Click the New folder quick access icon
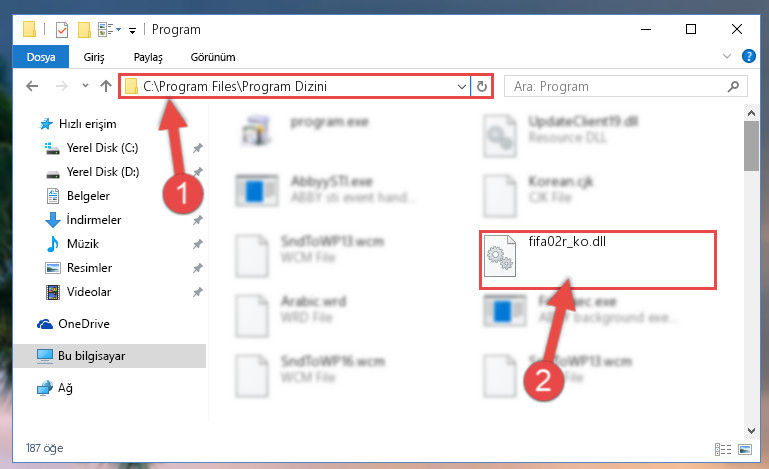 84,30
